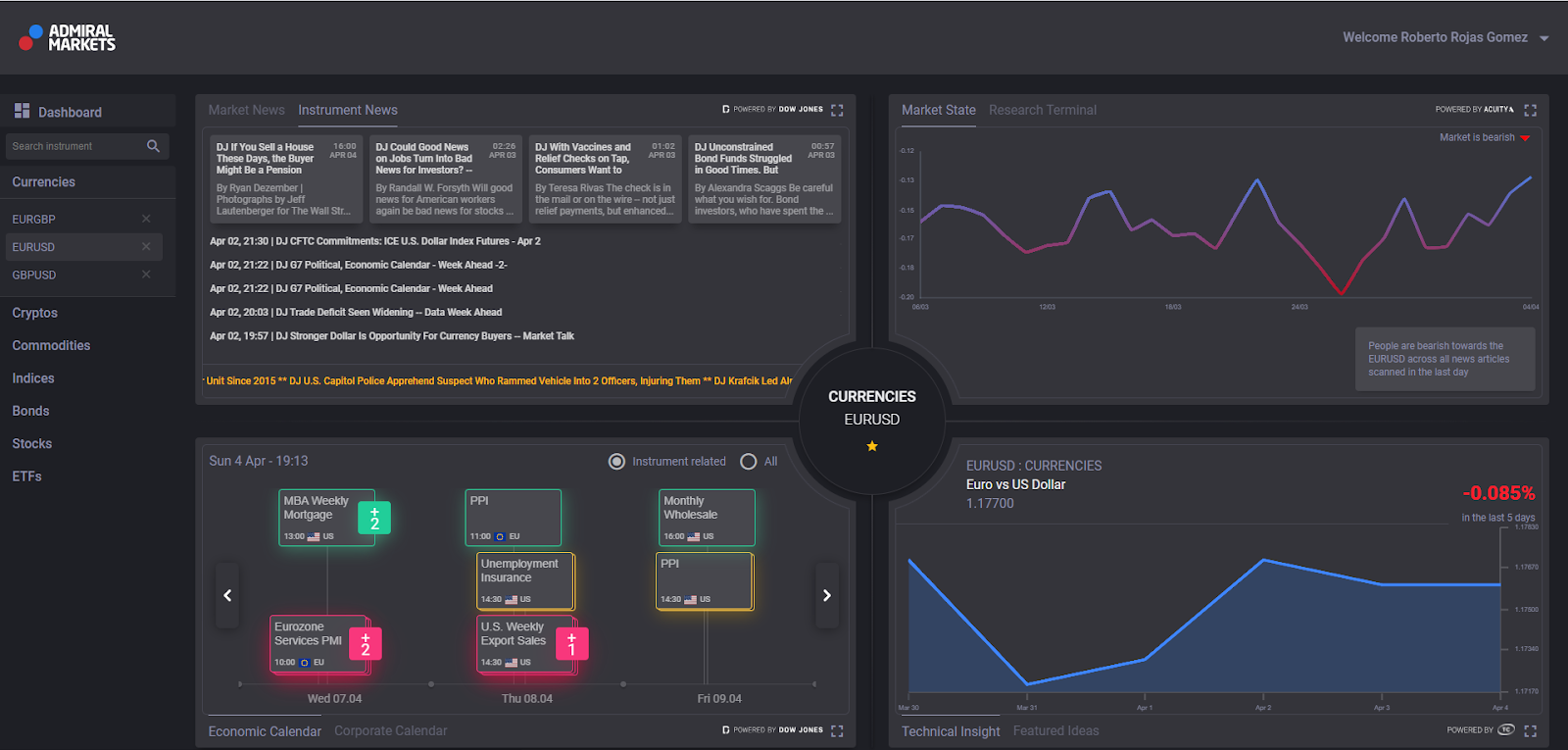Remove GBPUSD from the currencies list
This screenshot has height=750, width=1568.
pos(146,275)
